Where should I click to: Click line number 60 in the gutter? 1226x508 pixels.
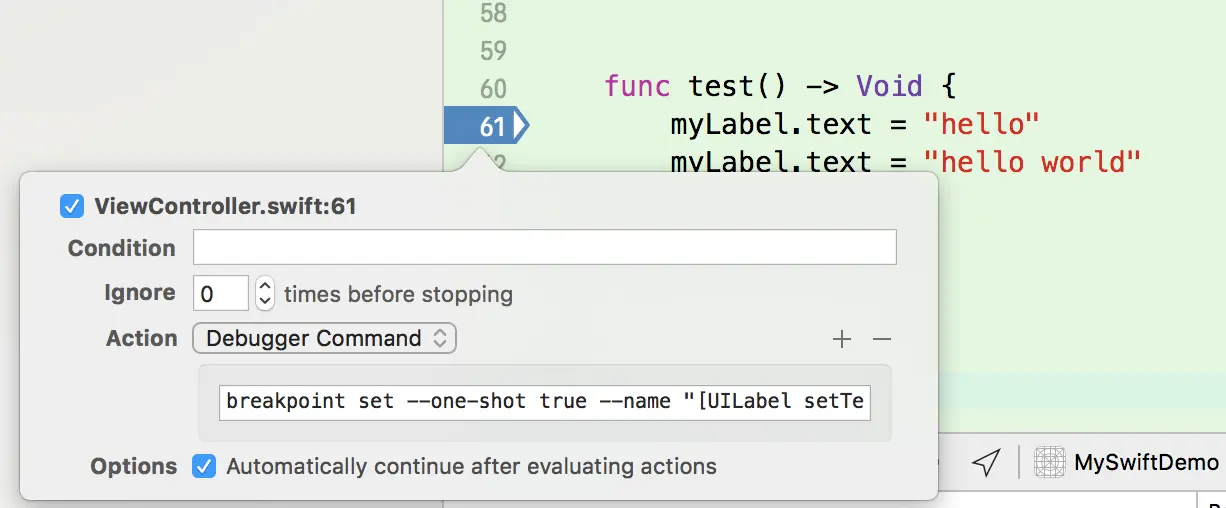click(x=493, y=88)
